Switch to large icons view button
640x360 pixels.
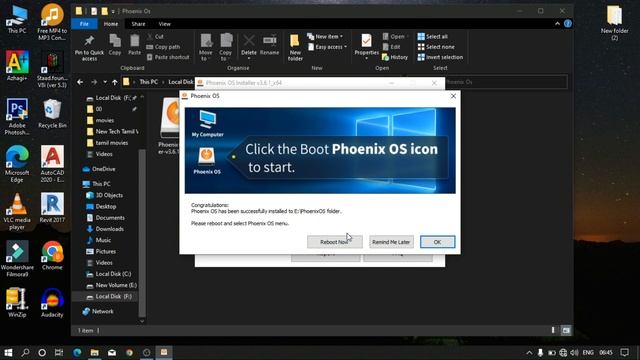[566, 330]
